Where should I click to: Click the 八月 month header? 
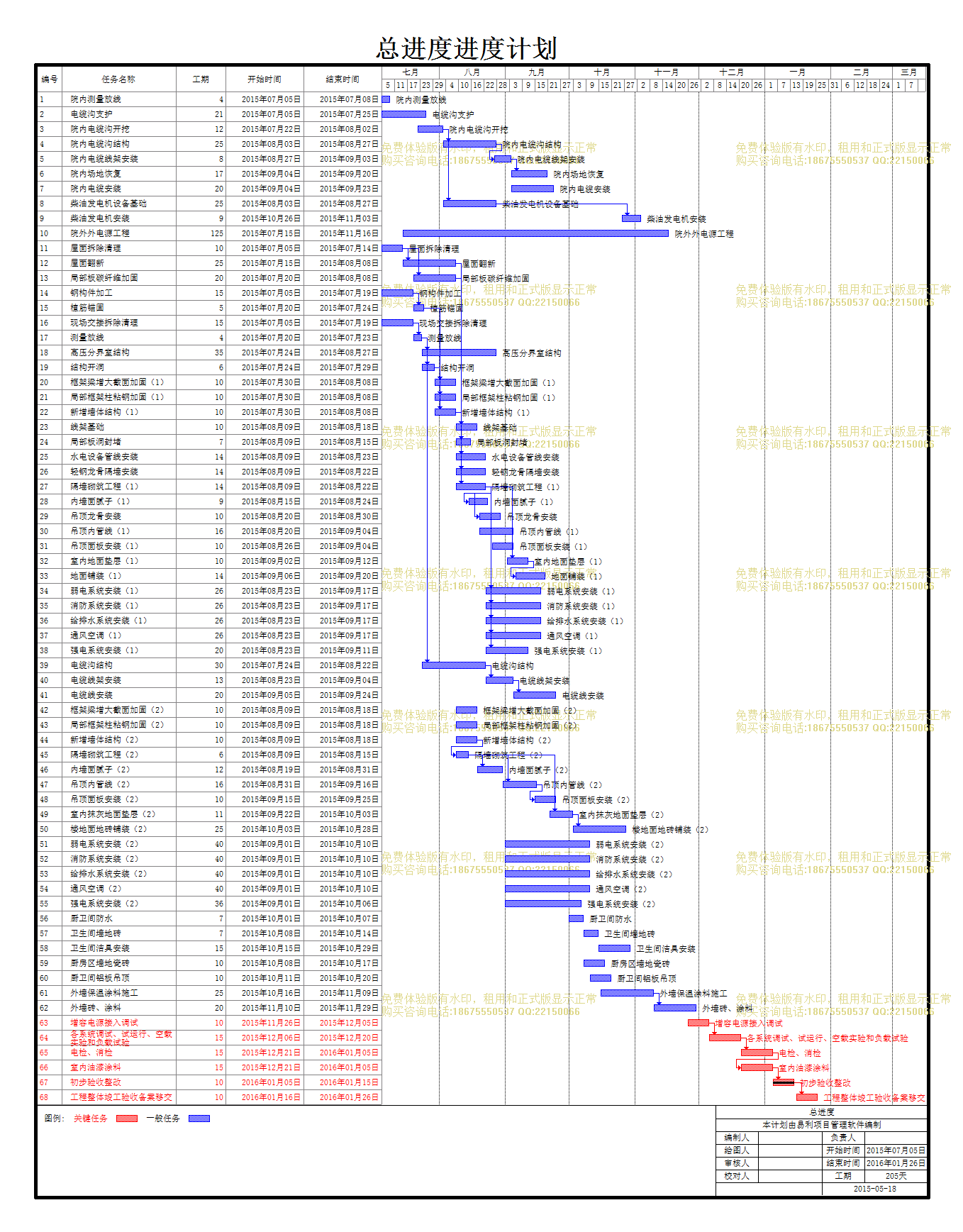tap(472, 72)
